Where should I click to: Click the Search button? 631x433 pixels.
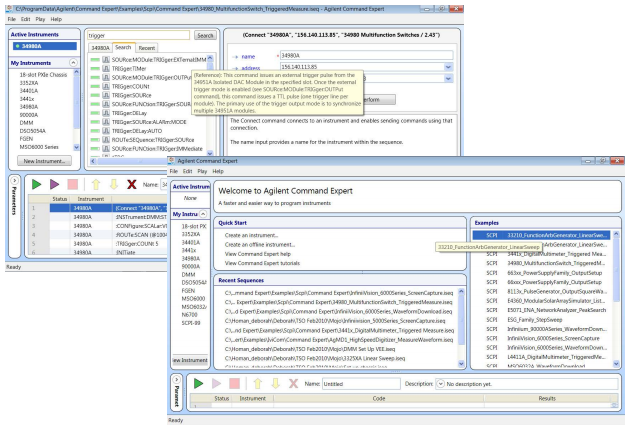point(204,35)
